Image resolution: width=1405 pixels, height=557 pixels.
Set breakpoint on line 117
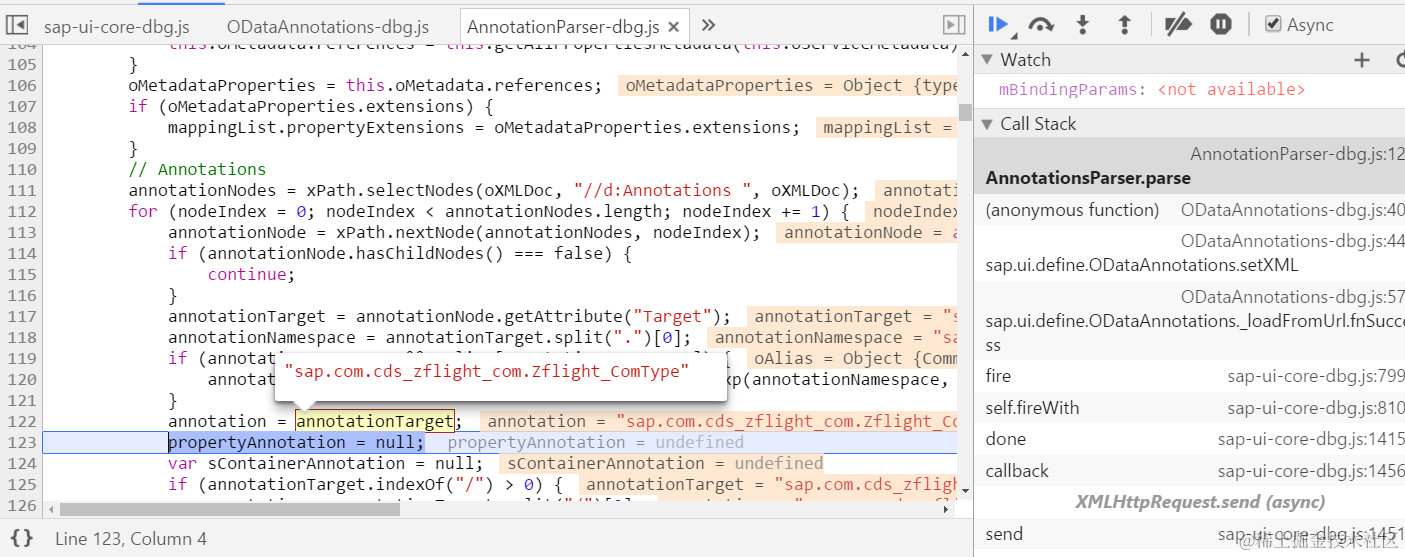(20, 316)
